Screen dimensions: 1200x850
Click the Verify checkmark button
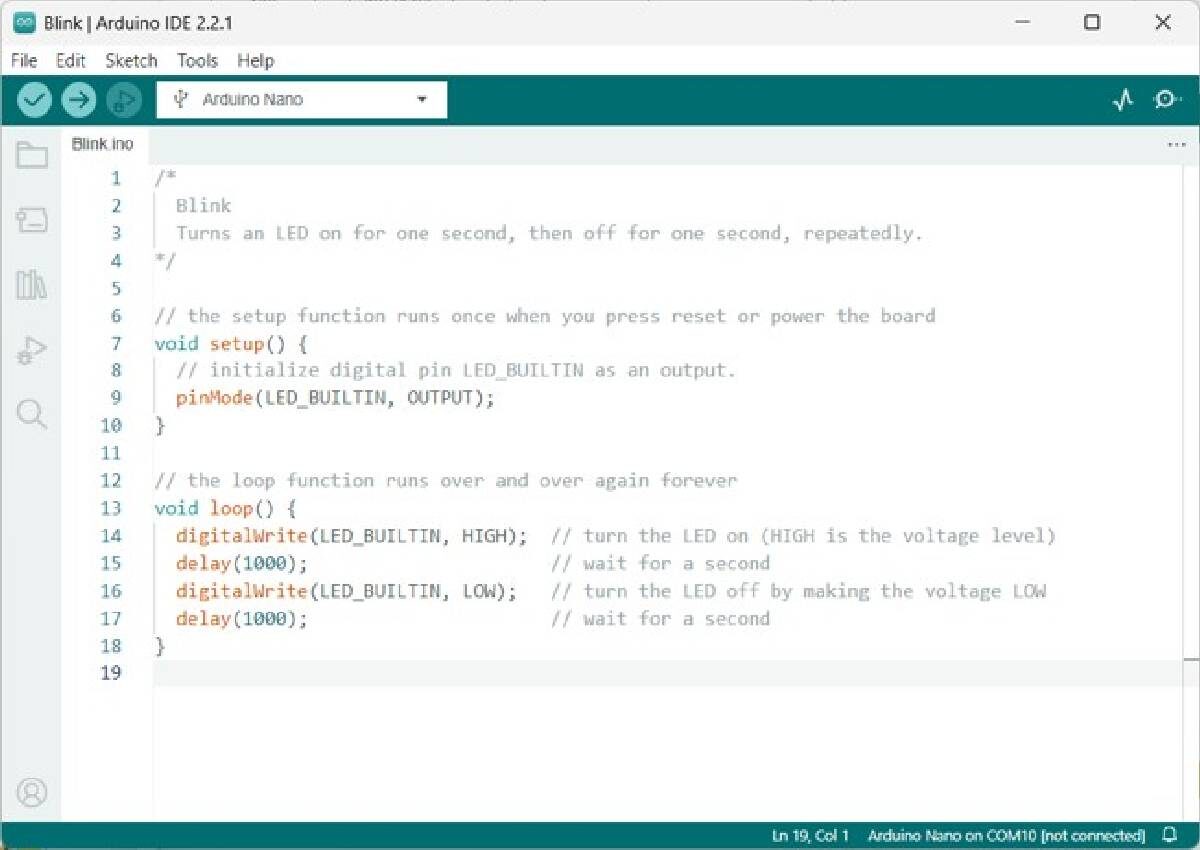coord(34,99)
